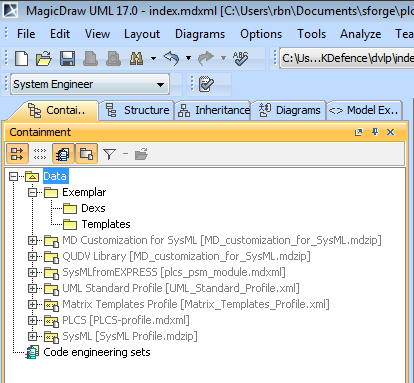The width and height of the screenshot is (414, 383).
Task: Open the Tools menu
Action: (312, 34)
